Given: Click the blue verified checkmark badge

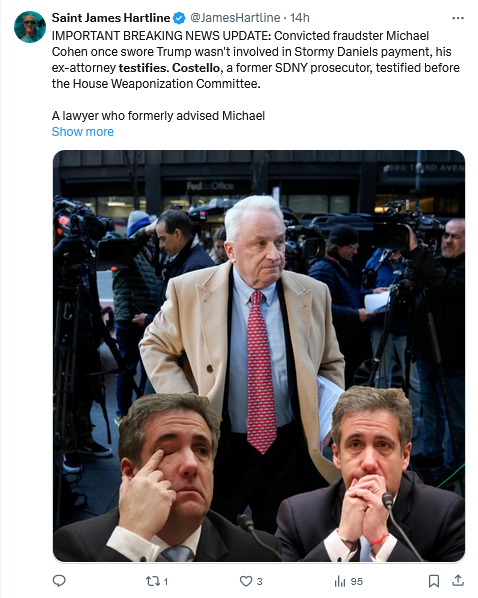Looking at the screenshot, I should [x=179, y=18].
